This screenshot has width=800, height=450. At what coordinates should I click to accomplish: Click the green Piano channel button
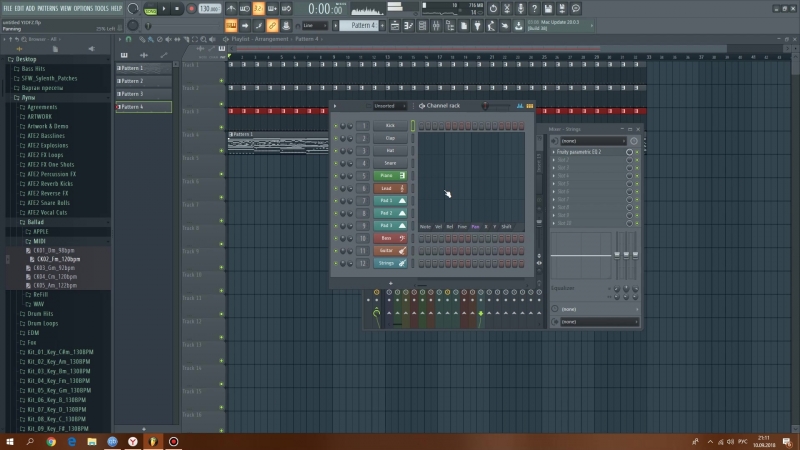390,176
